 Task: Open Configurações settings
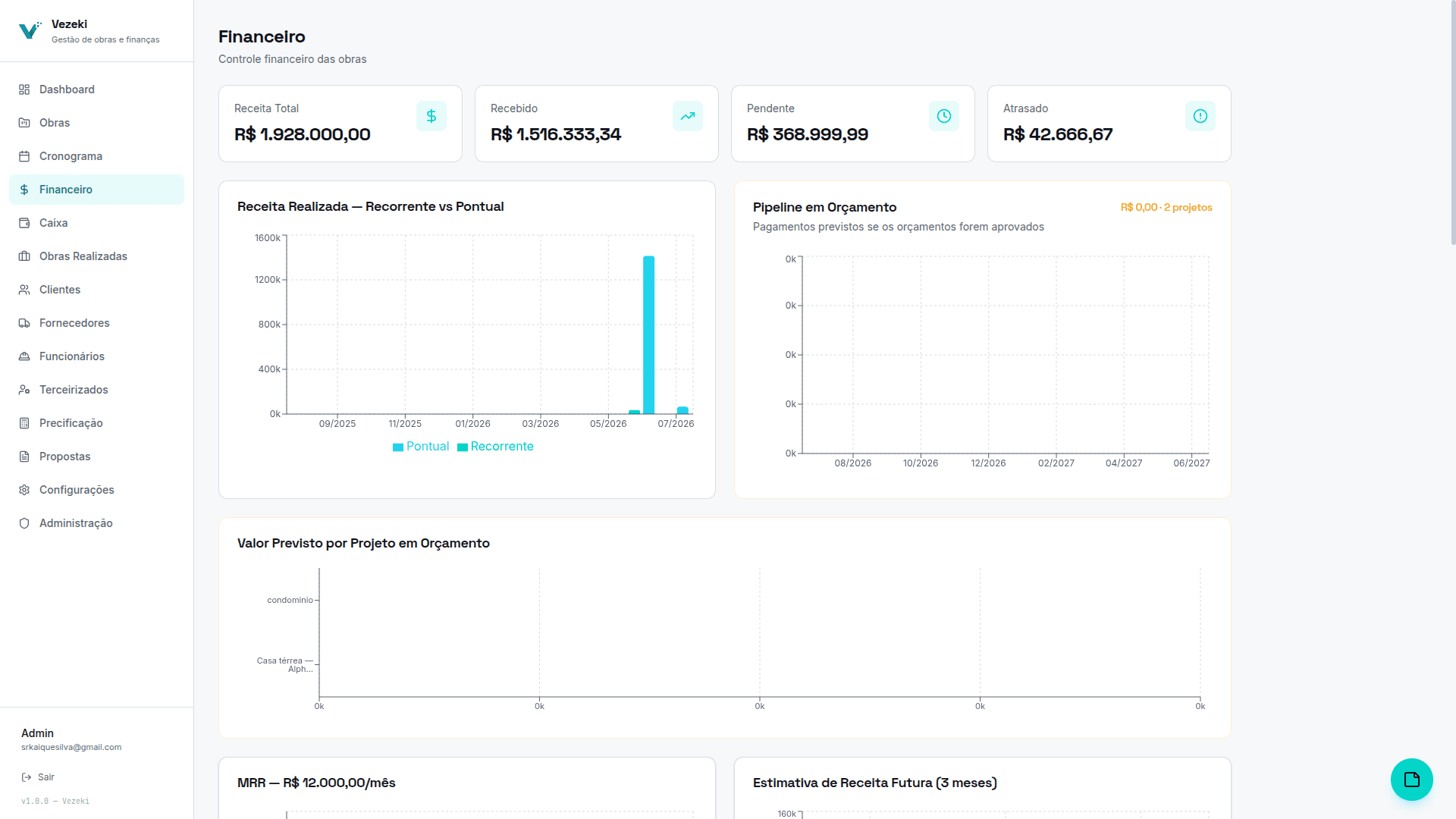coord(96,490)
